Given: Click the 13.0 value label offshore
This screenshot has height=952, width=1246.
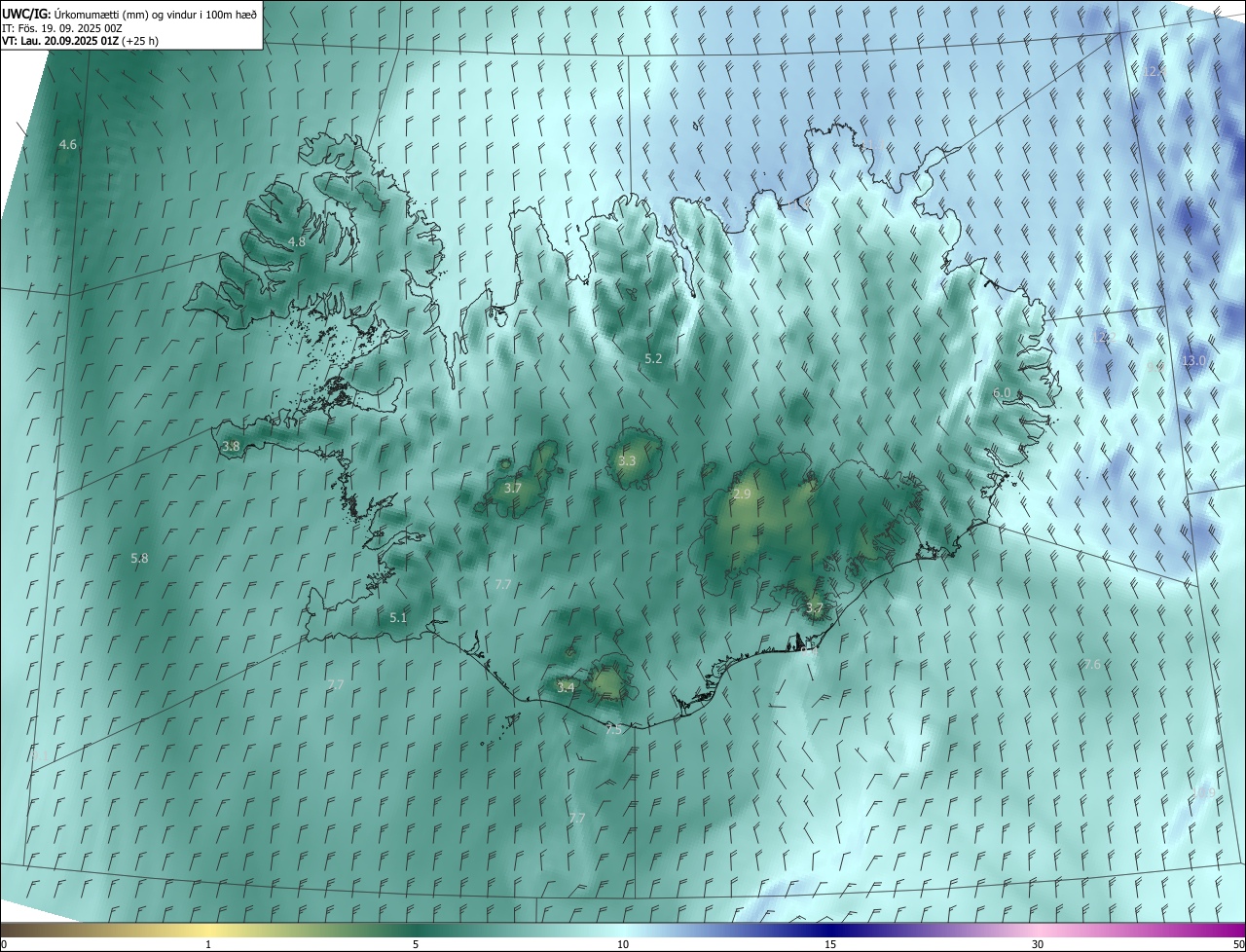Looking at the screenshot, I should point(1193,360).
